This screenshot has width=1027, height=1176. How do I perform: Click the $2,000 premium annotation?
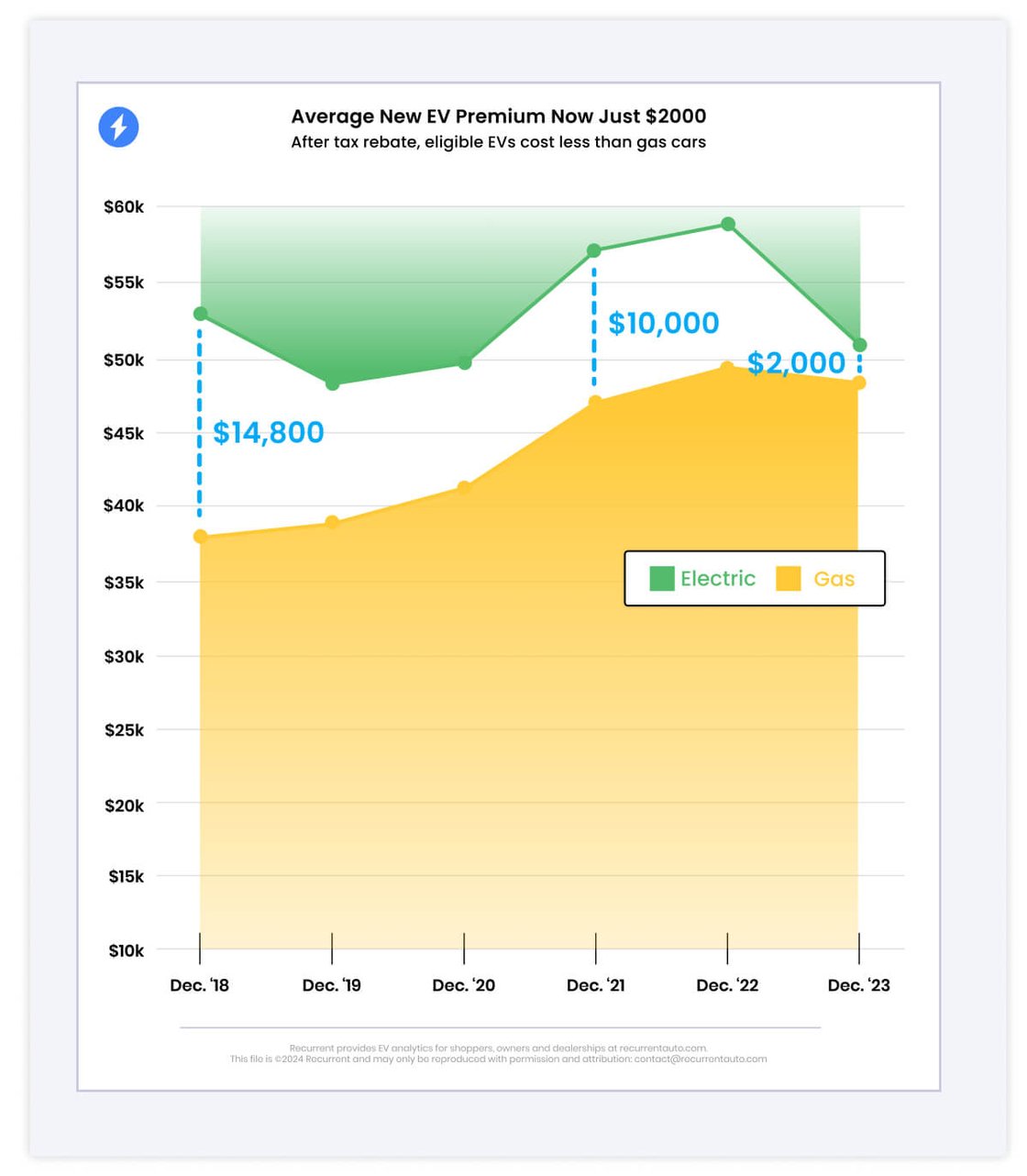(x=796, y=362)
